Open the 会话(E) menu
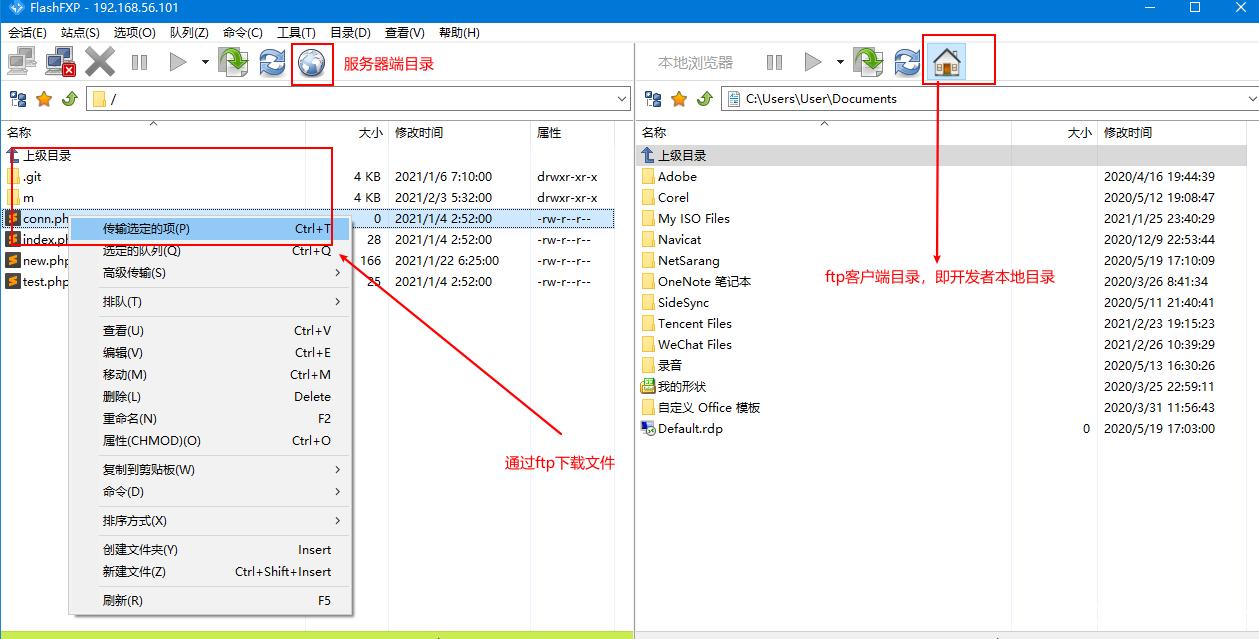The width and height of the screenshot is (1259, 639). click(27, 33)
